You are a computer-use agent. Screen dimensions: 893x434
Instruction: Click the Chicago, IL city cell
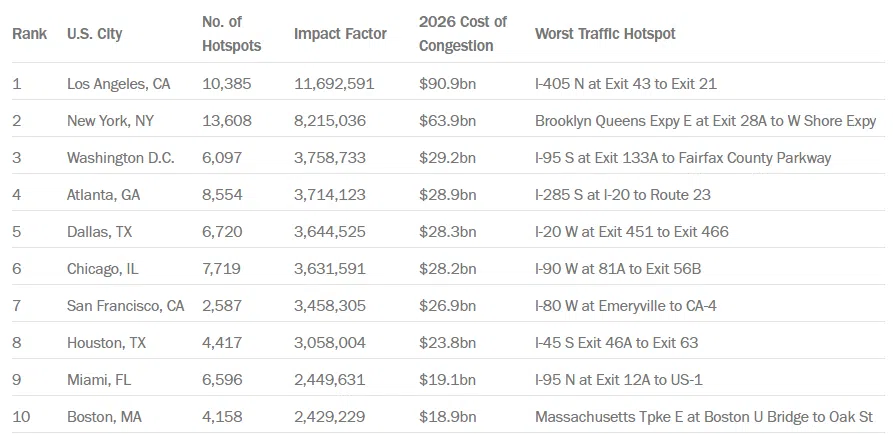pyautogui.click(x=104, y=269)
